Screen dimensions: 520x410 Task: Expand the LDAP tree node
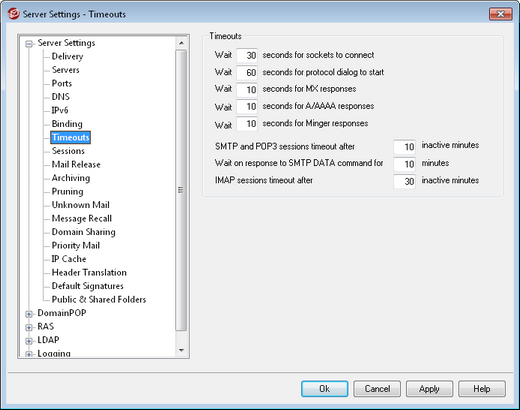pos(29,341)
